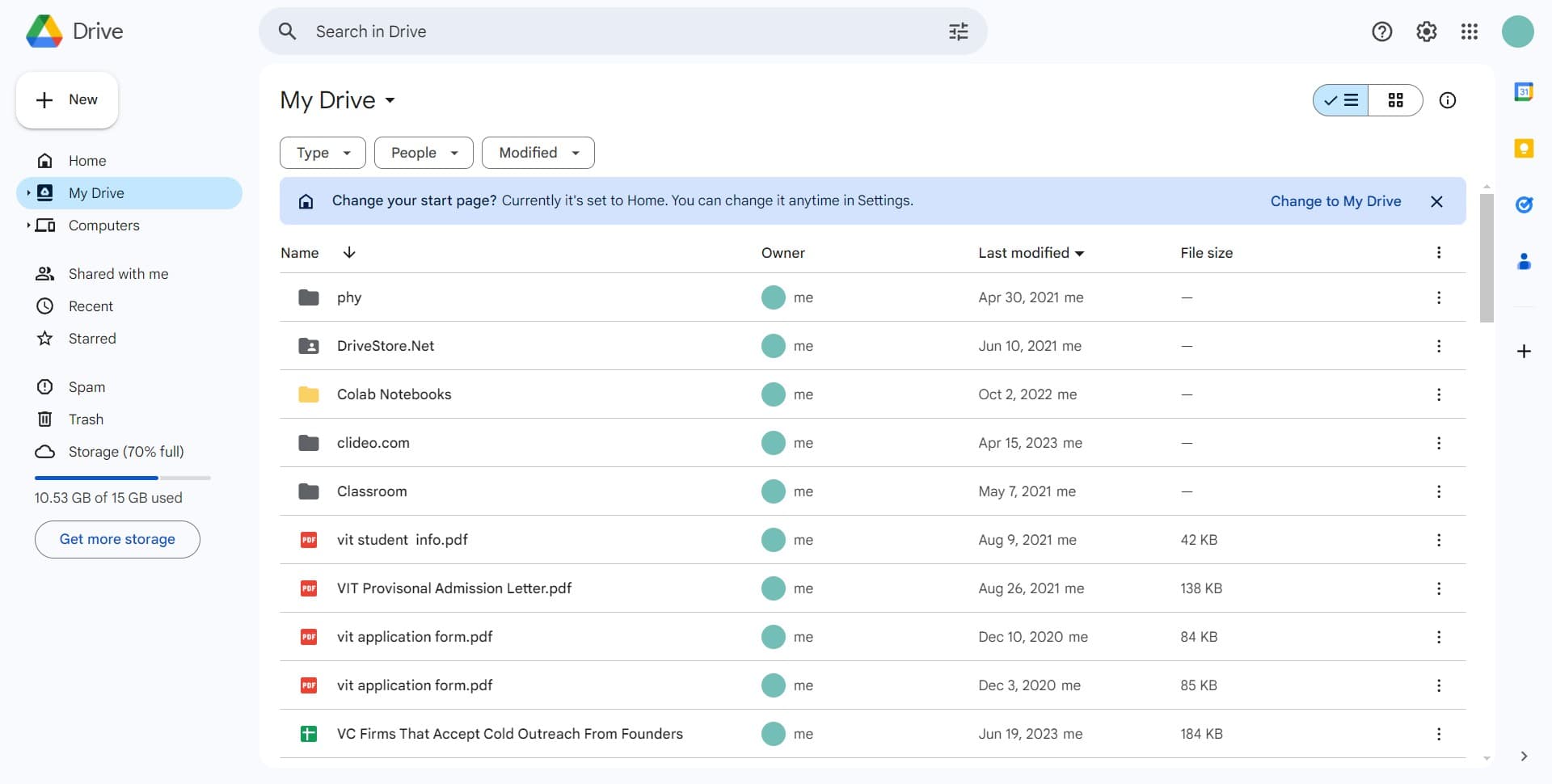Open the Type filter dropdown
Viewport: 1552px width, 784px height.
coord(323,153)
